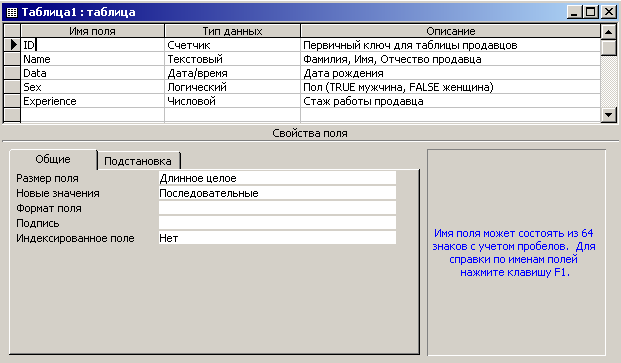Switch to the Общие tab

point(53,159)
